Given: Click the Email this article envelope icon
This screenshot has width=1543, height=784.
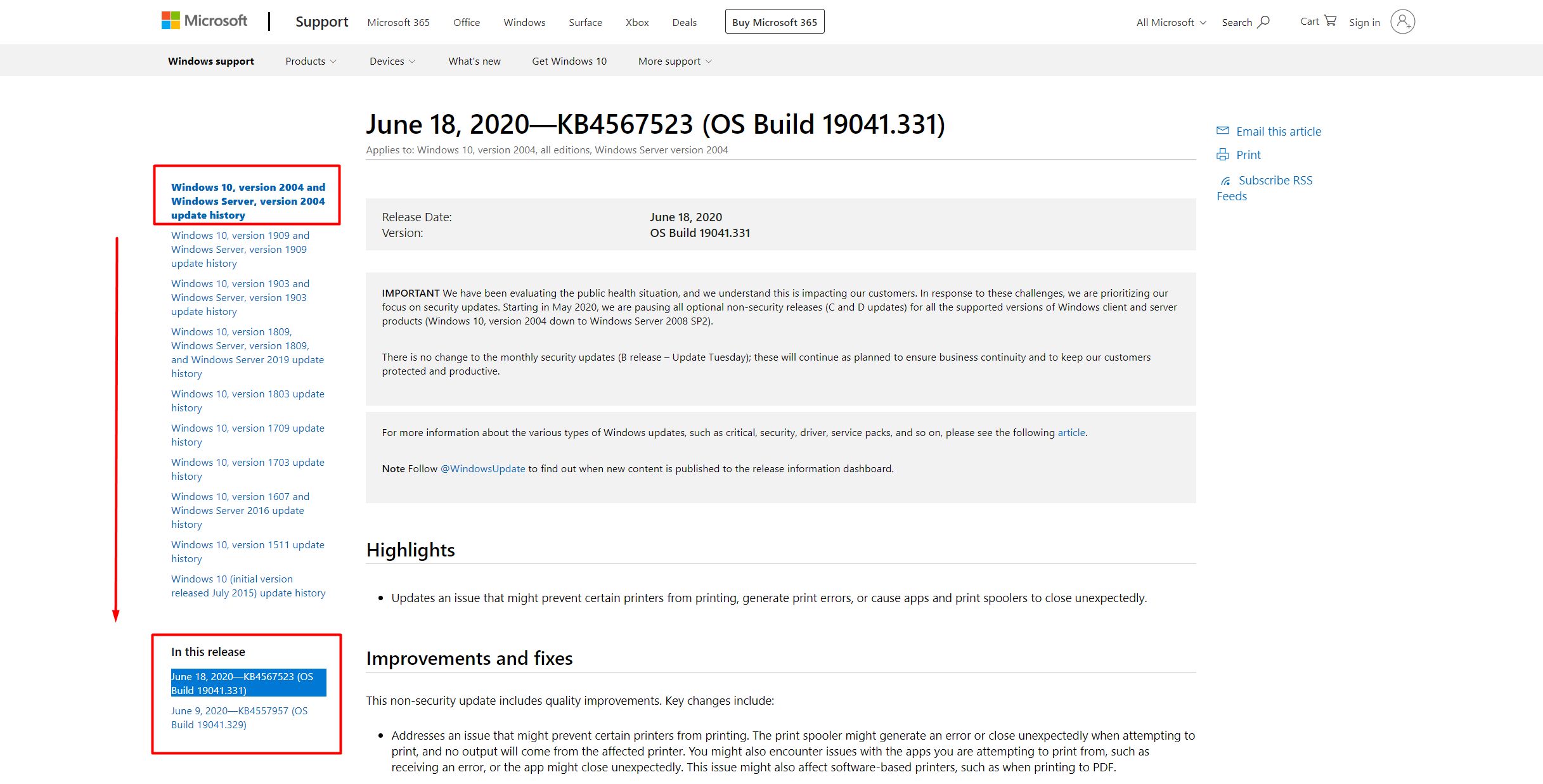Looking at the screenshot, I should tap(1222, 131).
